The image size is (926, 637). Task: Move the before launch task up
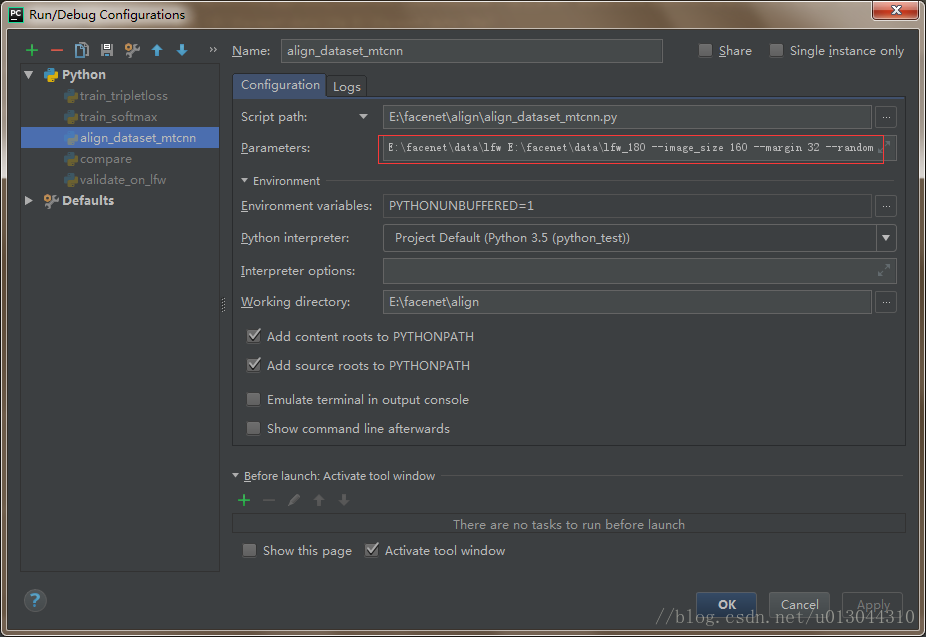pyautogui.click(x=319, y=501)
